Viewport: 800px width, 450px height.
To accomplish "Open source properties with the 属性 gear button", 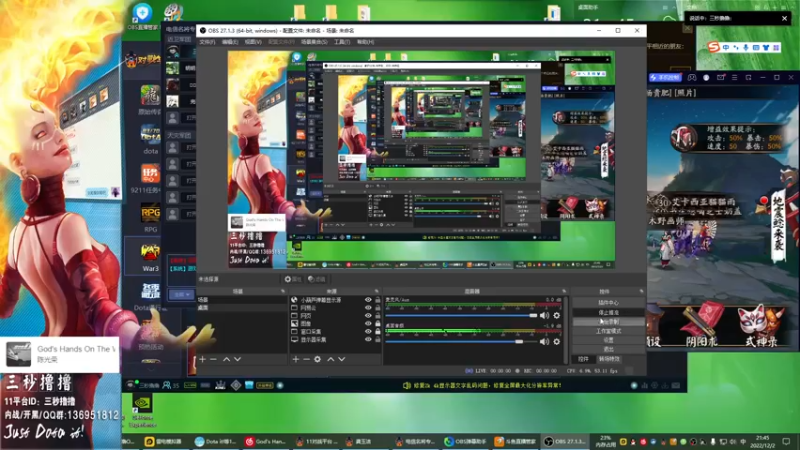I will [x=293, y=279].
